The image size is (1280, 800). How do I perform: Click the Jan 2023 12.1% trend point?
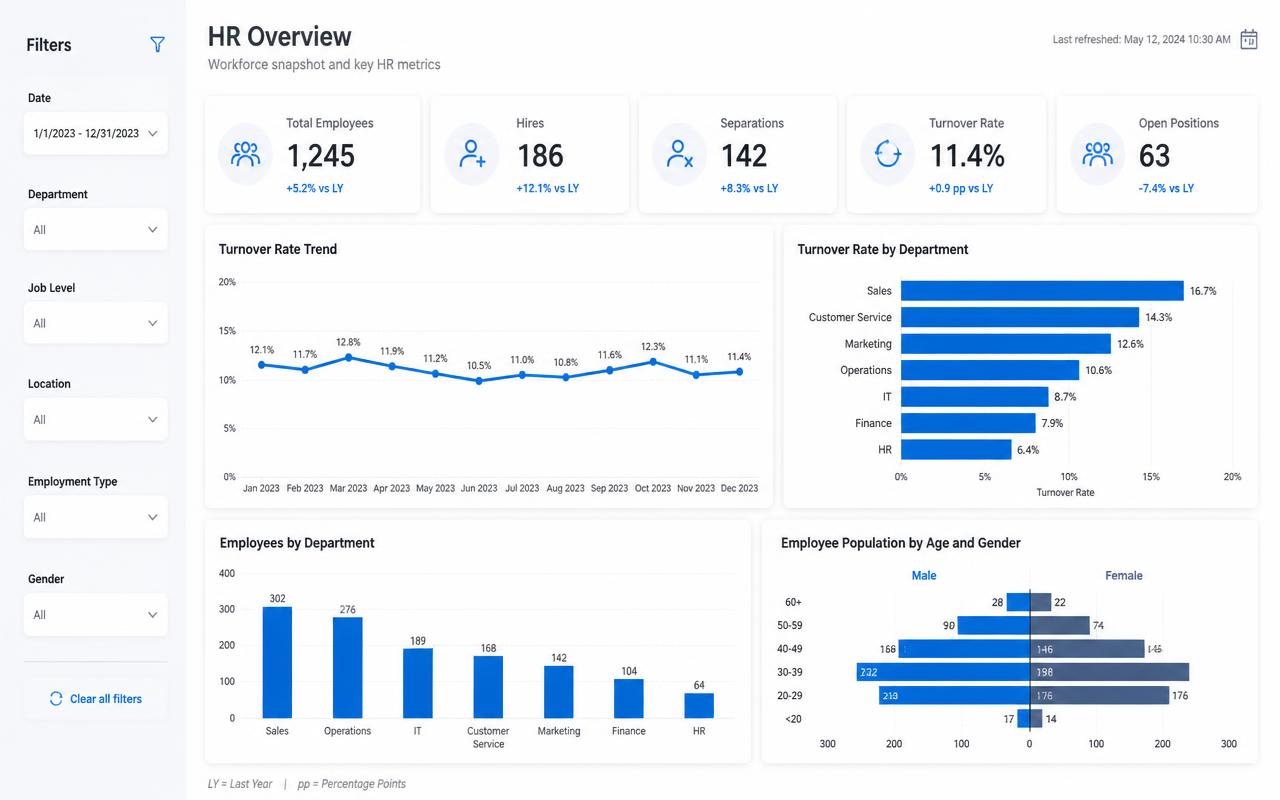coord(262,365)
